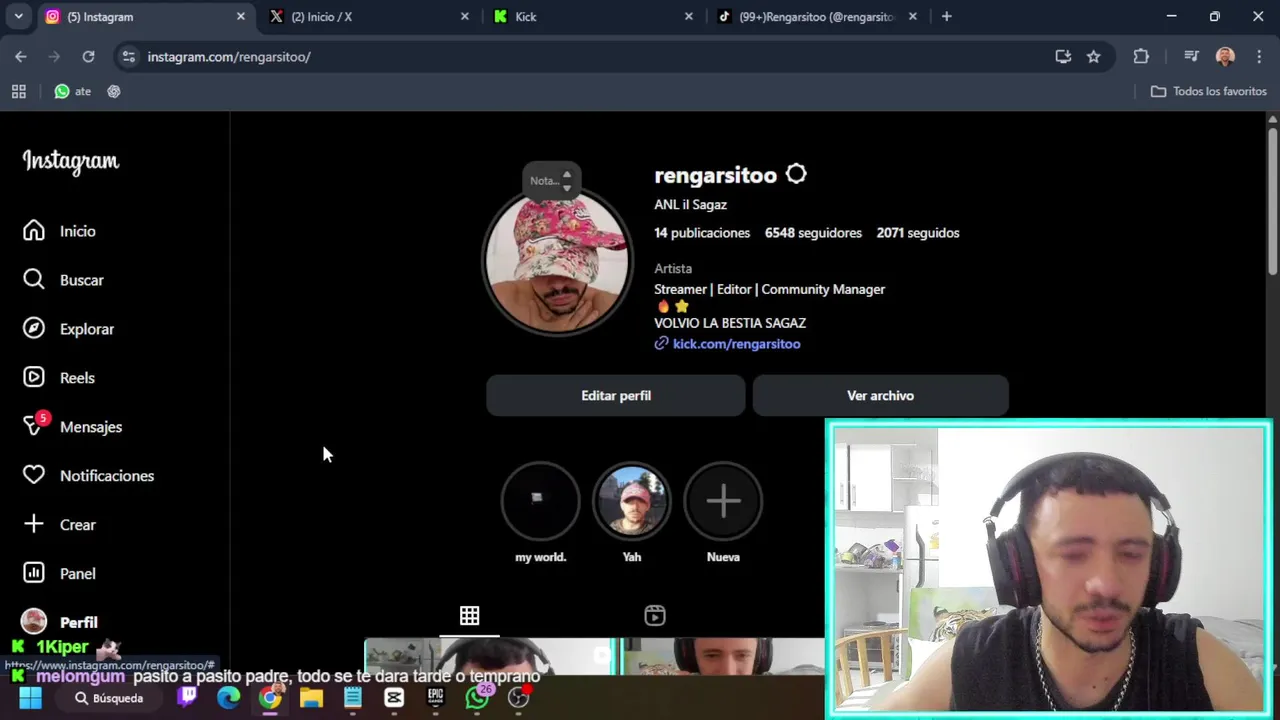Go back in the browser
Image resolution: width=1280 pixels, height=720 pixels.
21,57
